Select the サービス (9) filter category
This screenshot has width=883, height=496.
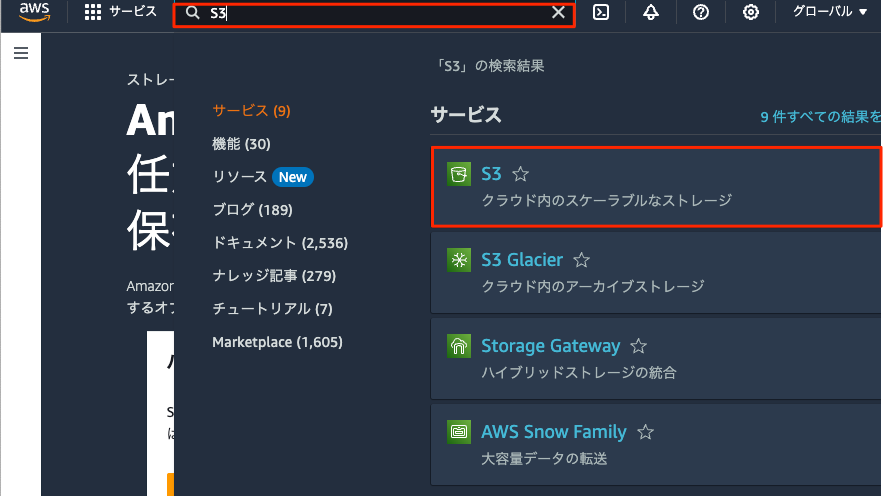[251, 111]
